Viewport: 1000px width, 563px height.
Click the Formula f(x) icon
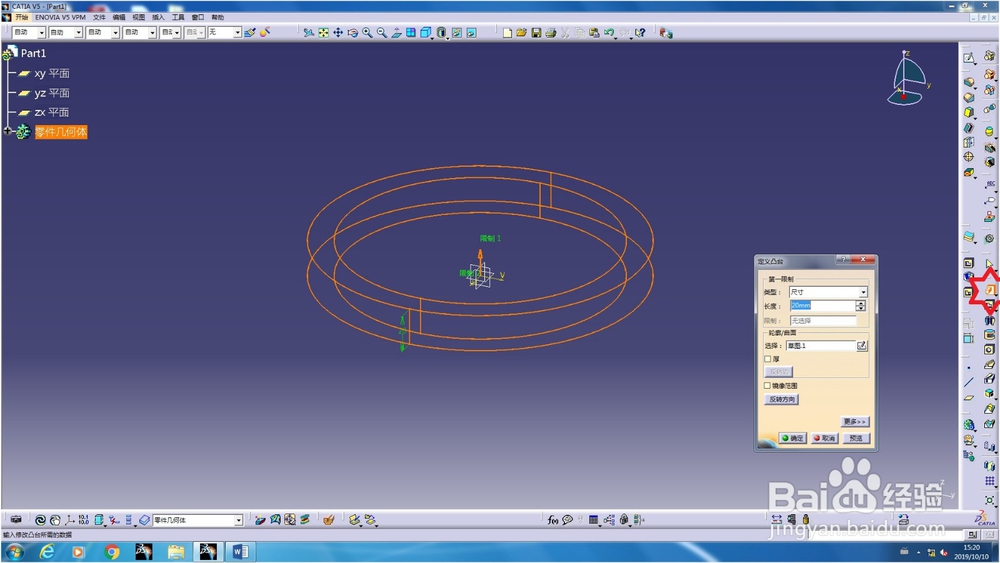(553, 520)
